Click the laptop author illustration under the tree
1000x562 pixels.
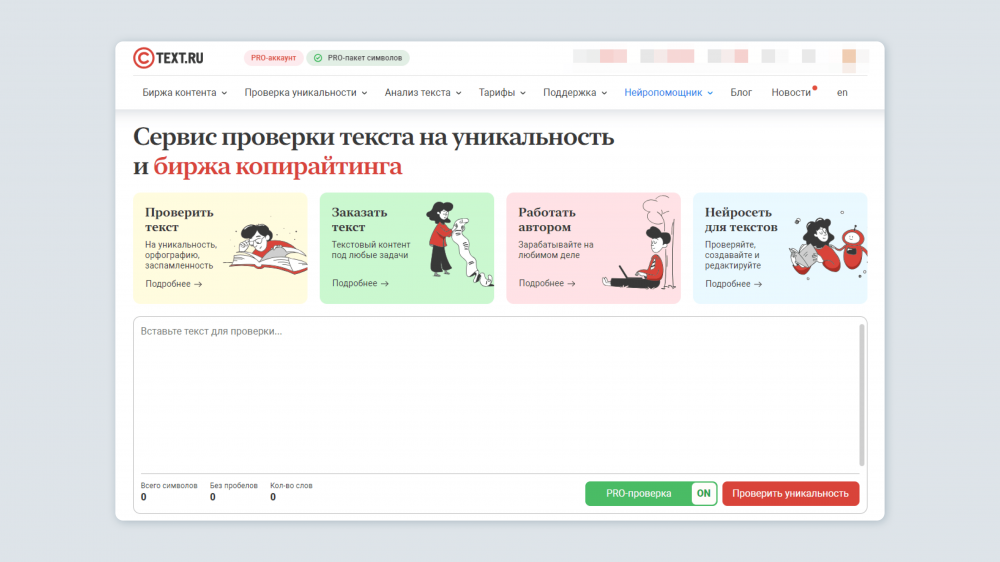point(640,243)
